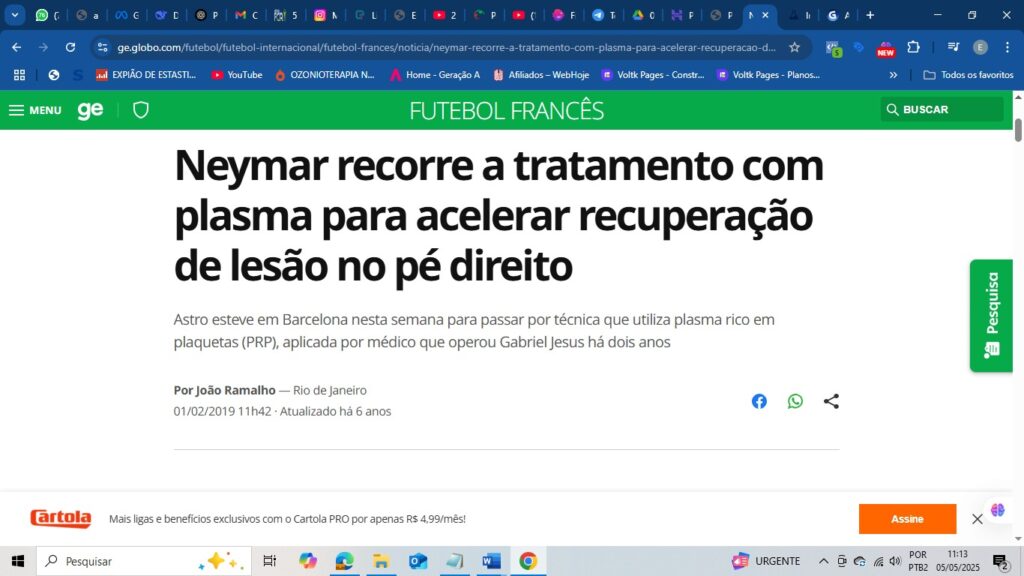Open the EXPIÃO DE ESTASTI... bookmark
This screenshot has height=576, width=1024.
click(146, 75)
